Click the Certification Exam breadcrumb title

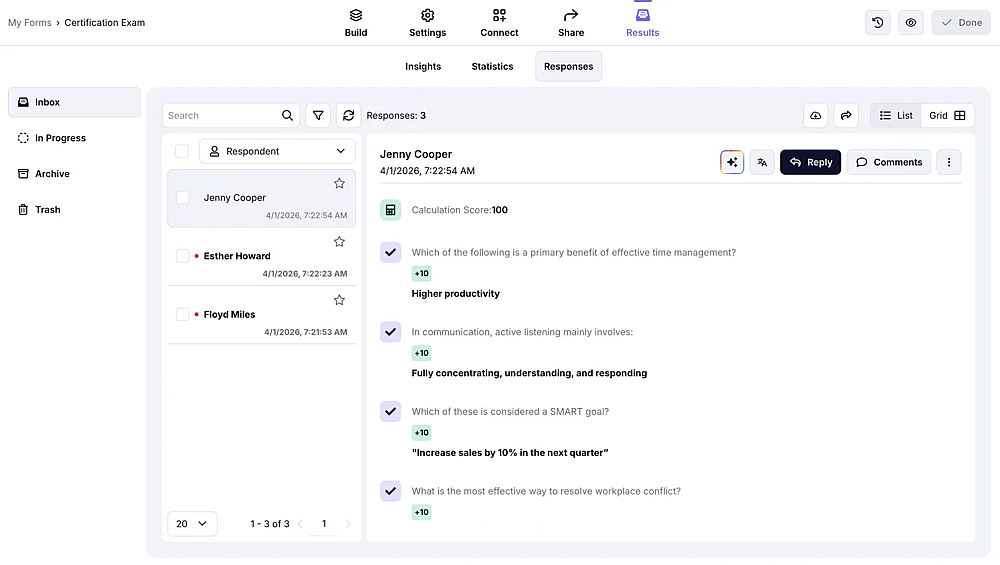[x=105, y=22]
